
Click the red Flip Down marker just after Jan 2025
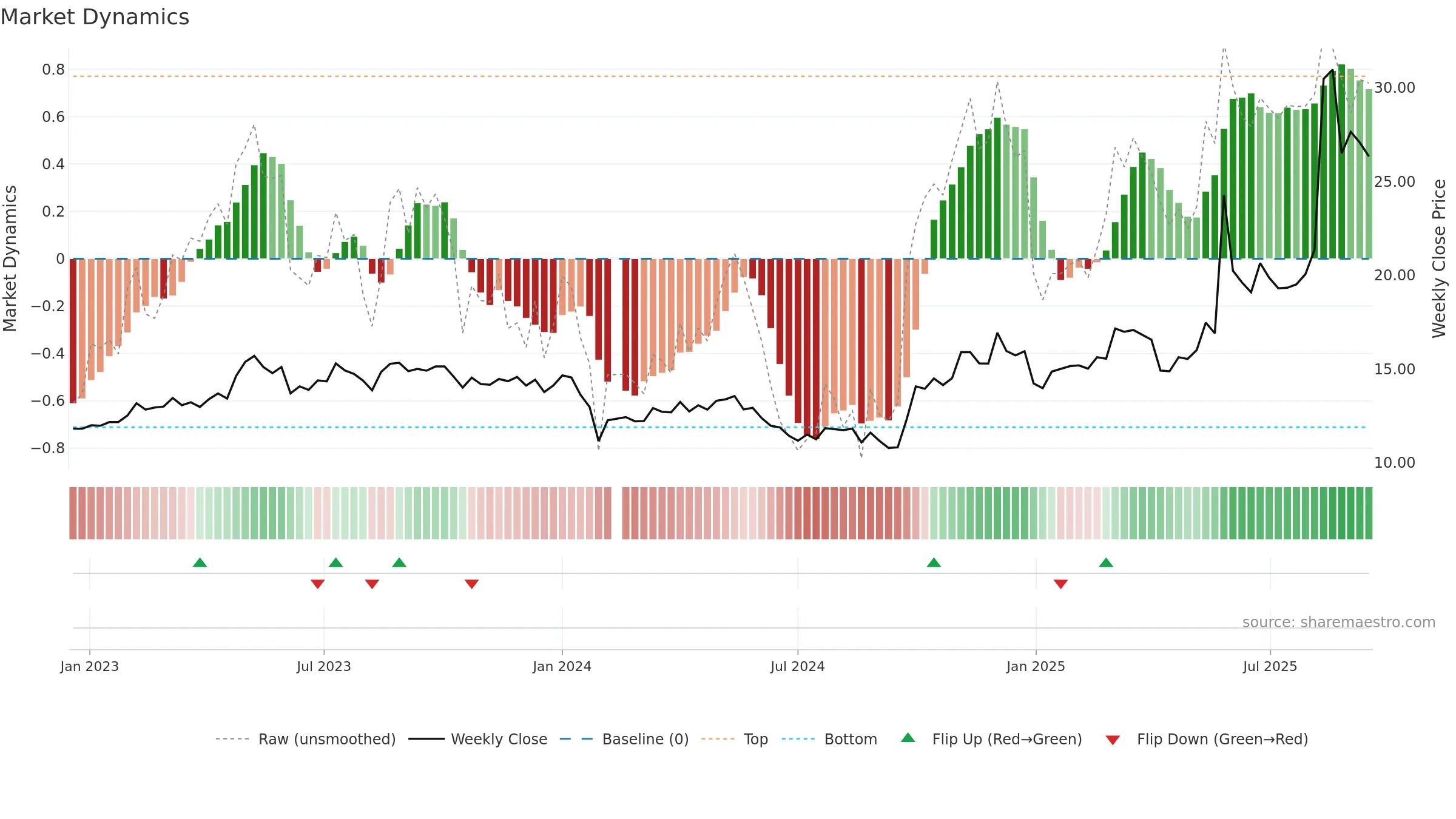point(1060,584)
